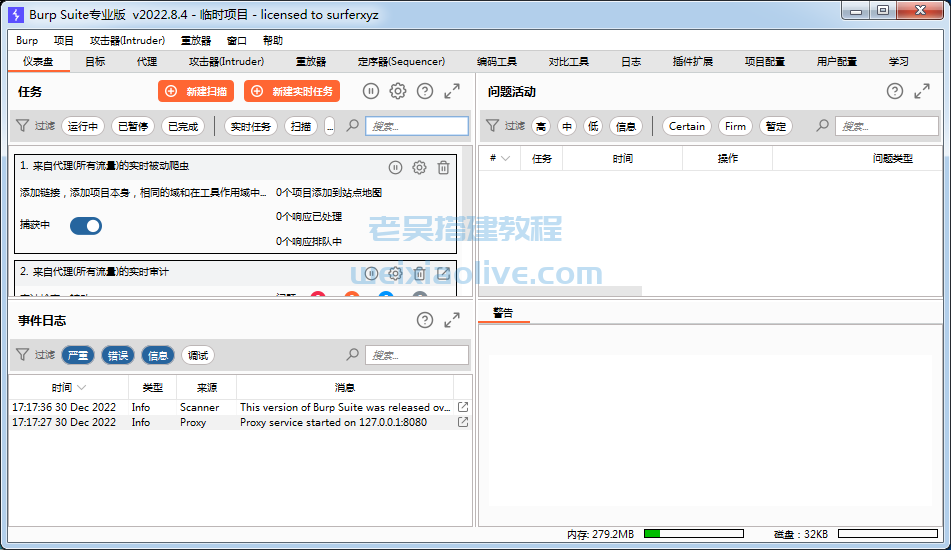
Task: Click the search magnifier in the 任务 filter bar
Action: click(352, 126)
